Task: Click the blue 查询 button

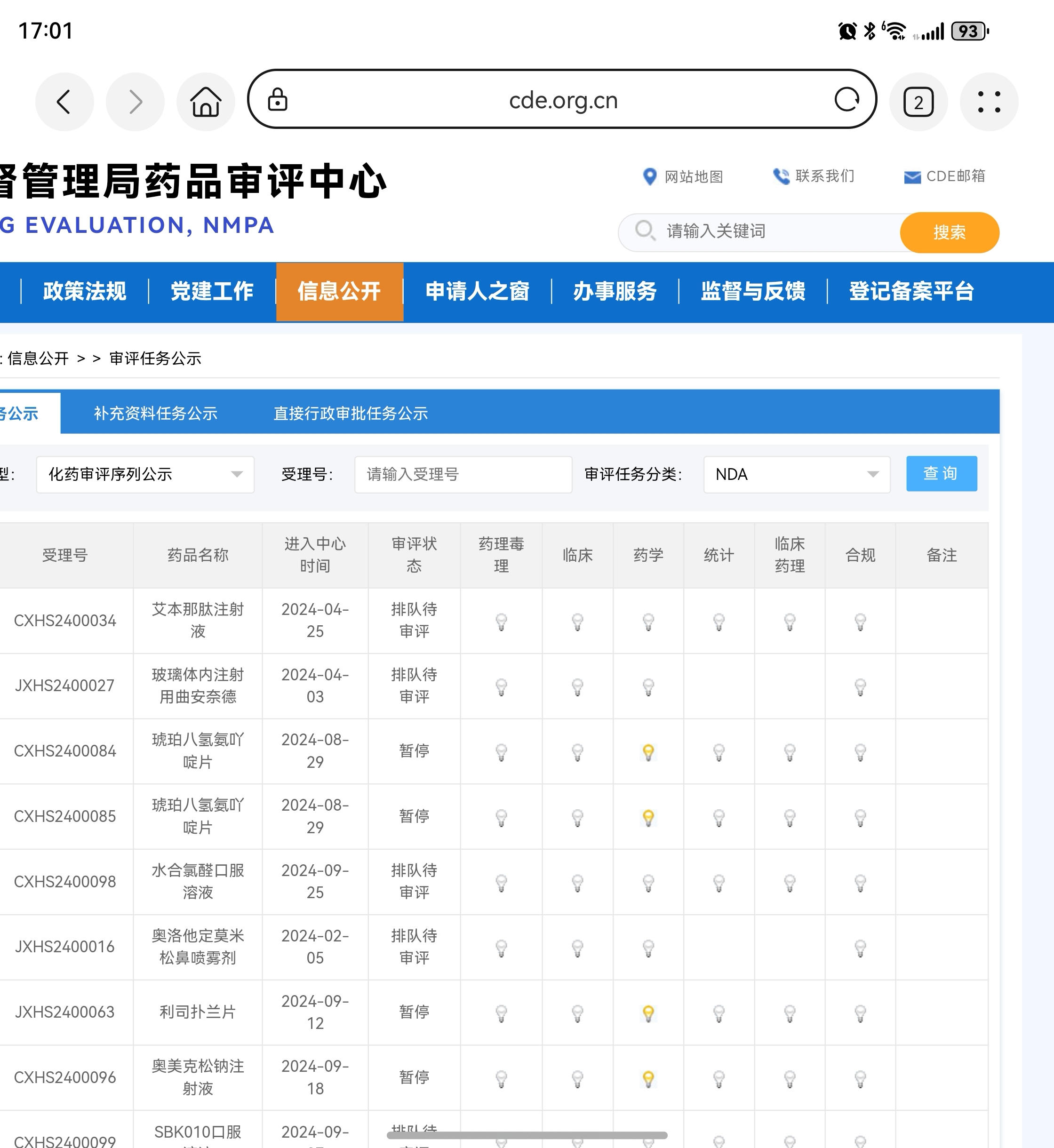Action: click(941, 473)
